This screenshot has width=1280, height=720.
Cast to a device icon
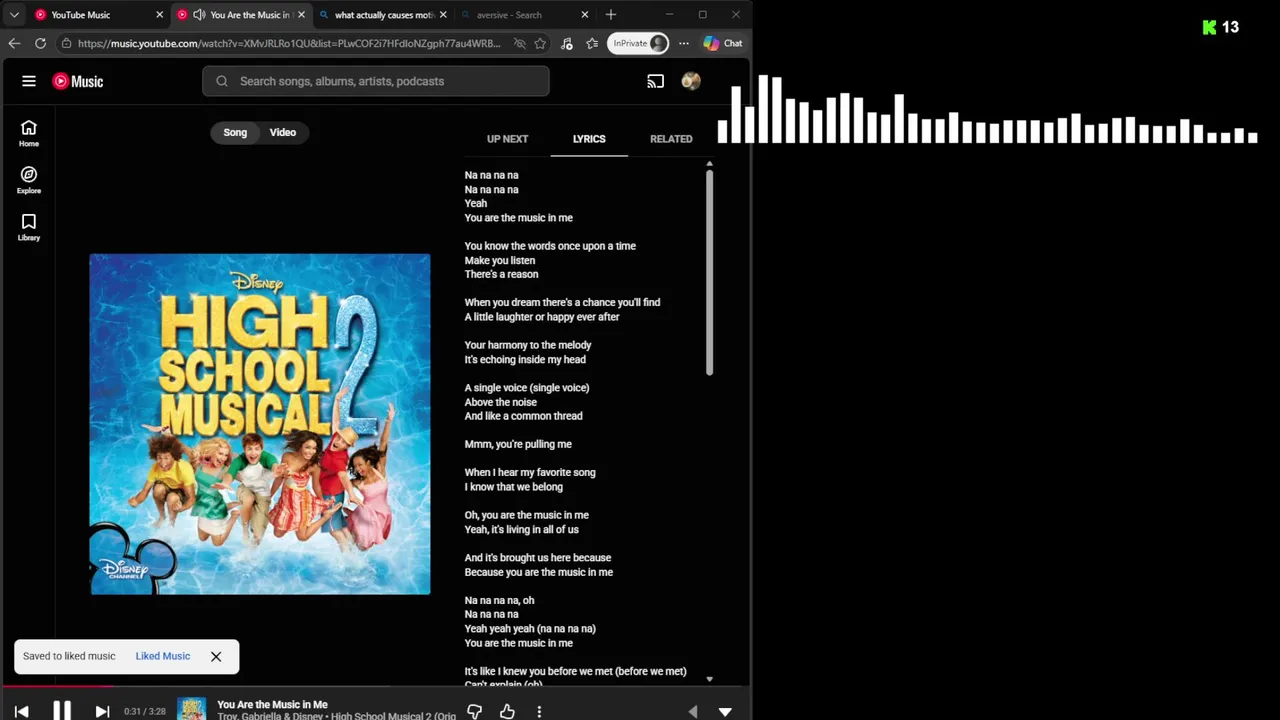tap(656, 81)
